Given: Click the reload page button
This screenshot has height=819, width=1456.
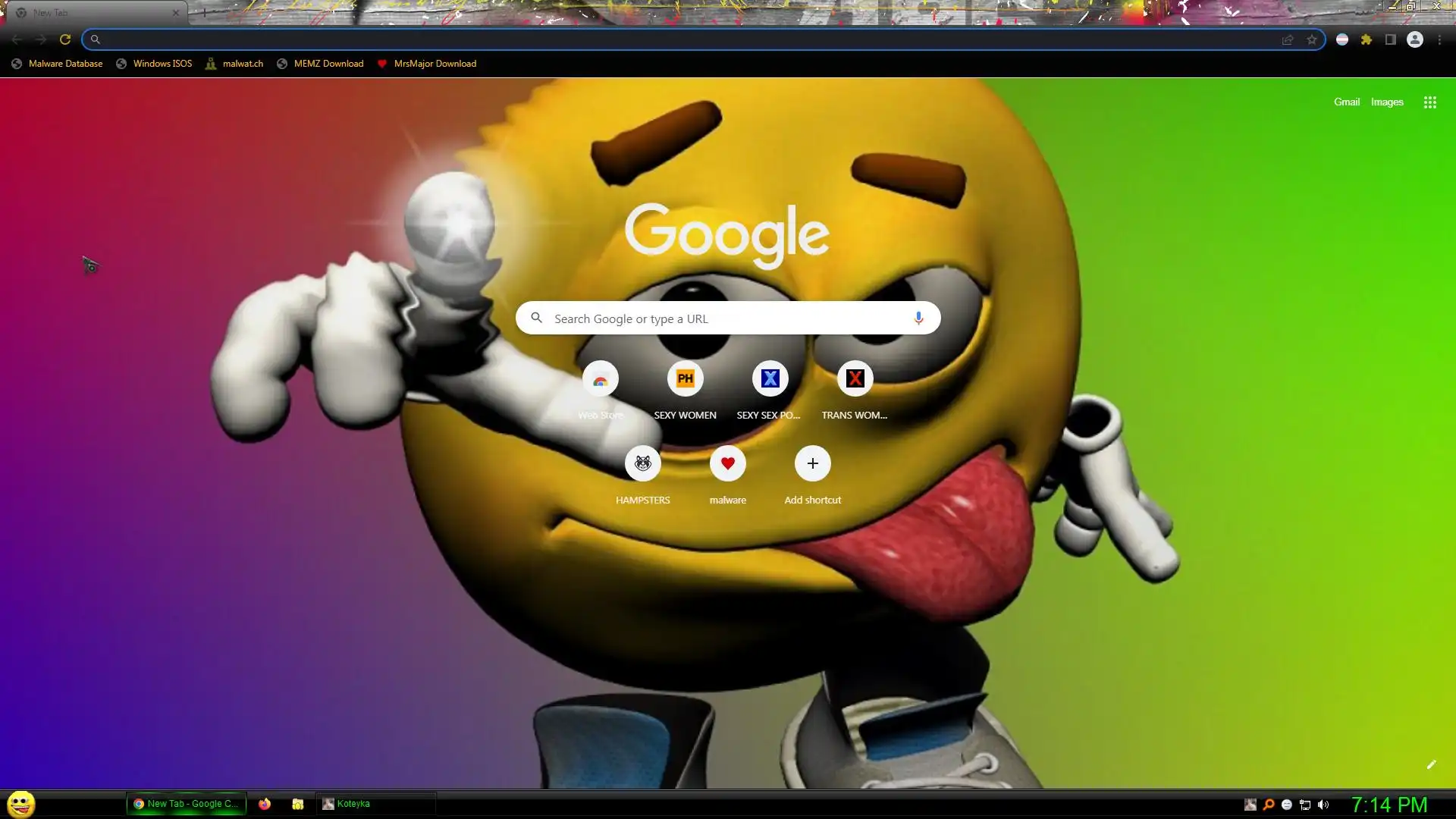Looking at the screenshot, I should click(x=65, y=39).
